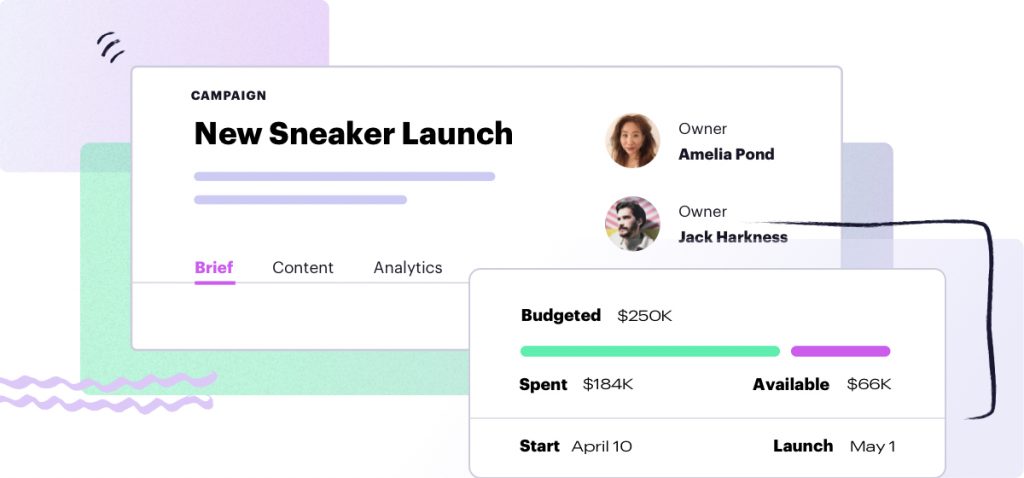1024x478 pixels.
Task: Select the Launch date May 1
Action: tap(872, 447)
